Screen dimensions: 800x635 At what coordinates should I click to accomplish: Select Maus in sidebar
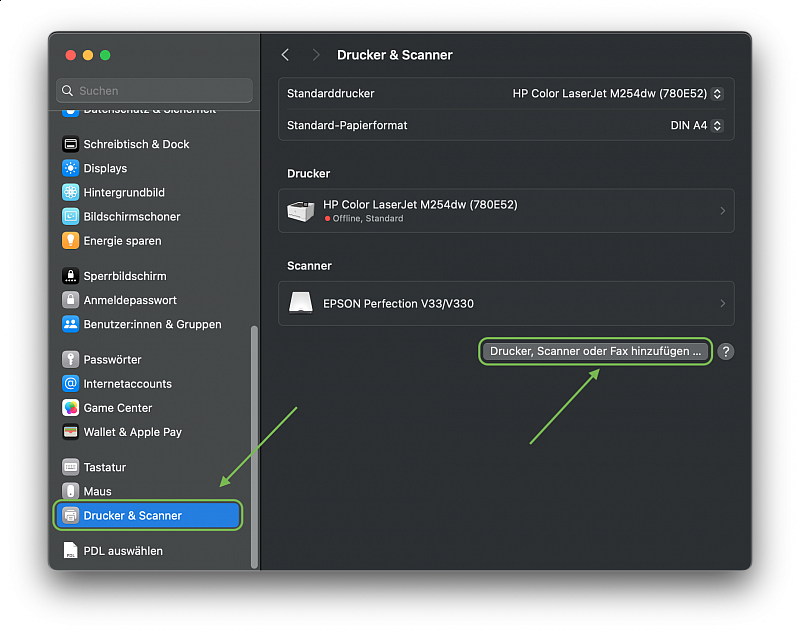coord(148,491)
